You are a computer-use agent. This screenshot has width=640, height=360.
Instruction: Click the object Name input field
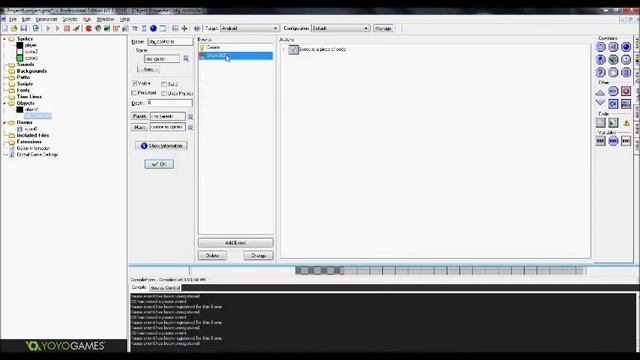(x=170, y=42)
